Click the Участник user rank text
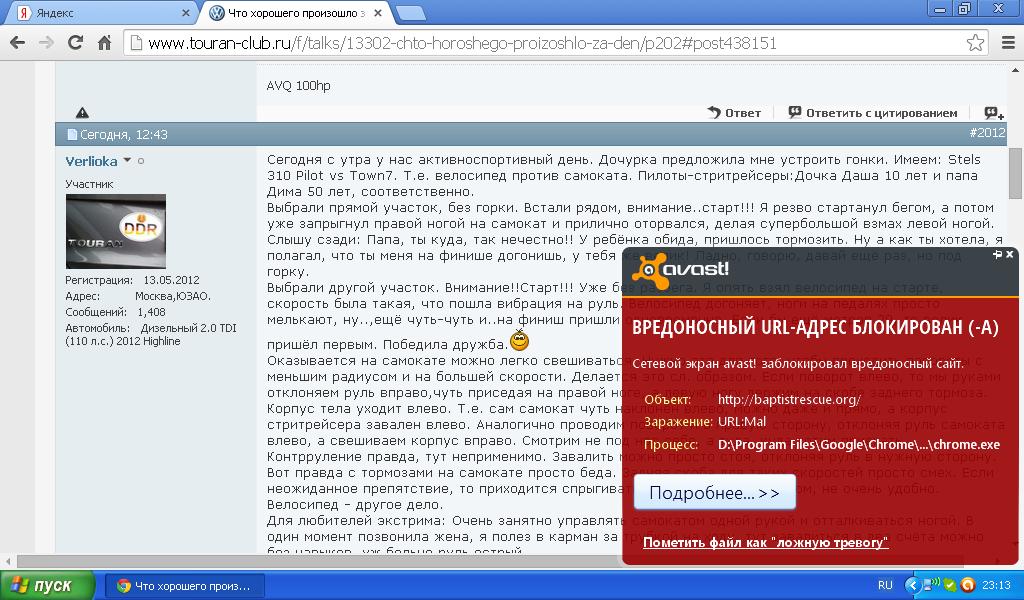The width and height of the screenshot is (1024, 600). click(89, 184)
